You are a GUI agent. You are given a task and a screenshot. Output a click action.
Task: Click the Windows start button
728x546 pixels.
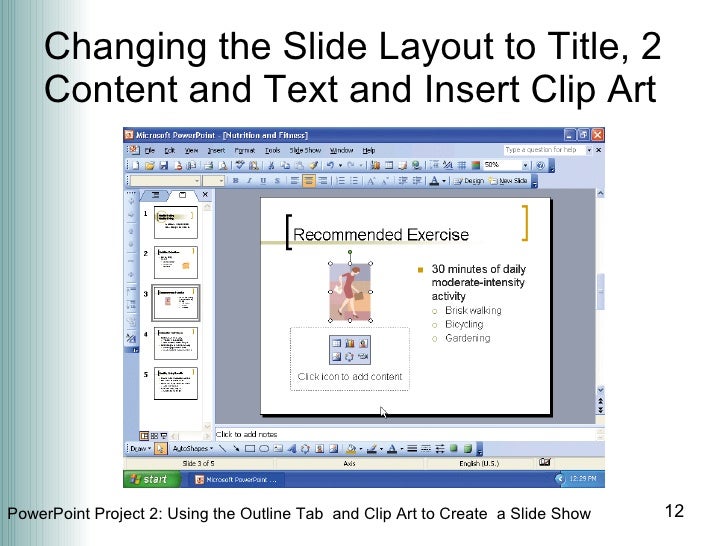click(x=151, y=479)
